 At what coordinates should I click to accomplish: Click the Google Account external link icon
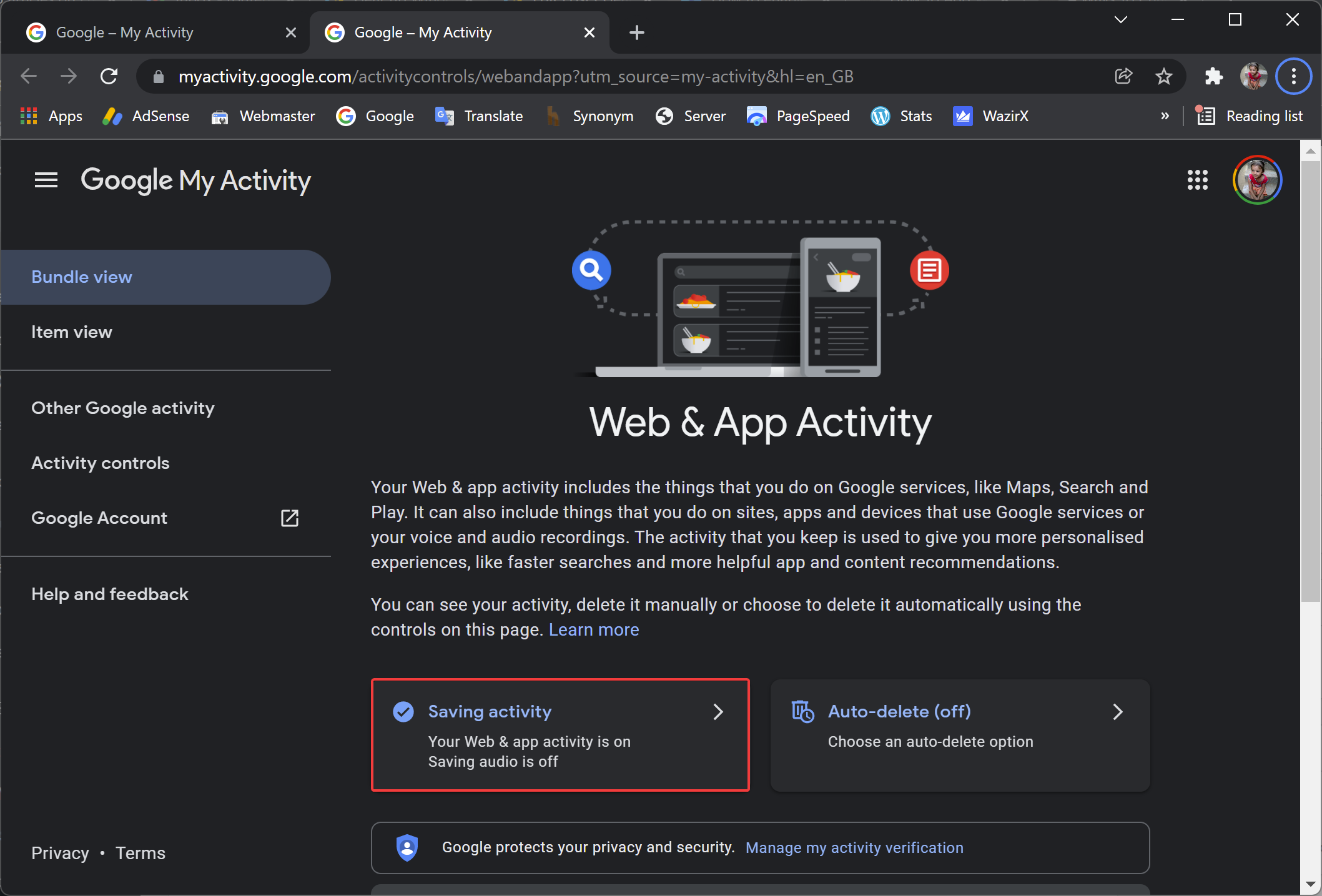pyautogui.click(x=290, y=518)
